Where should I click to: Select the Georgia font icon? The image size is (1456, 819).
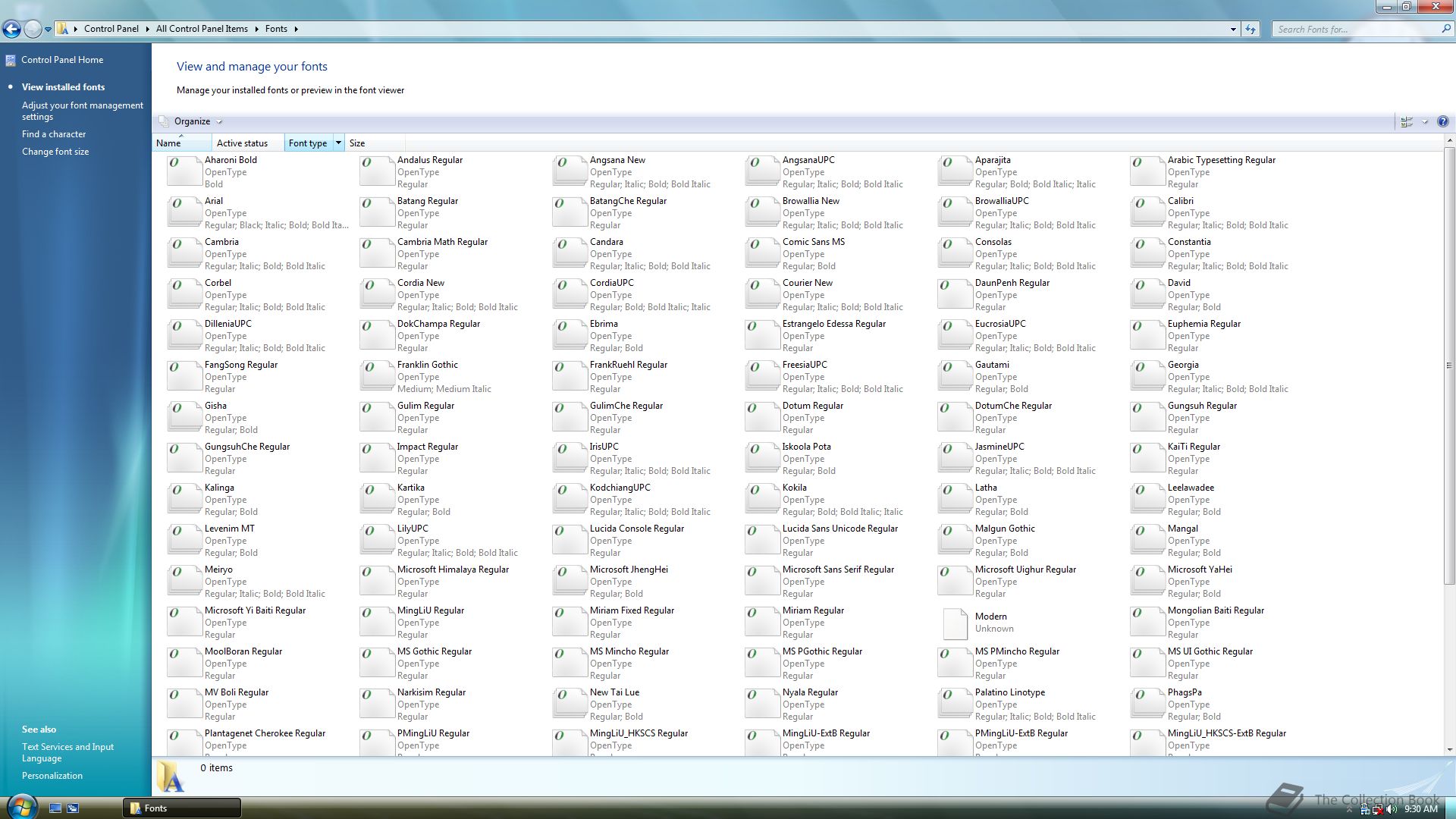coord(1147,376)
